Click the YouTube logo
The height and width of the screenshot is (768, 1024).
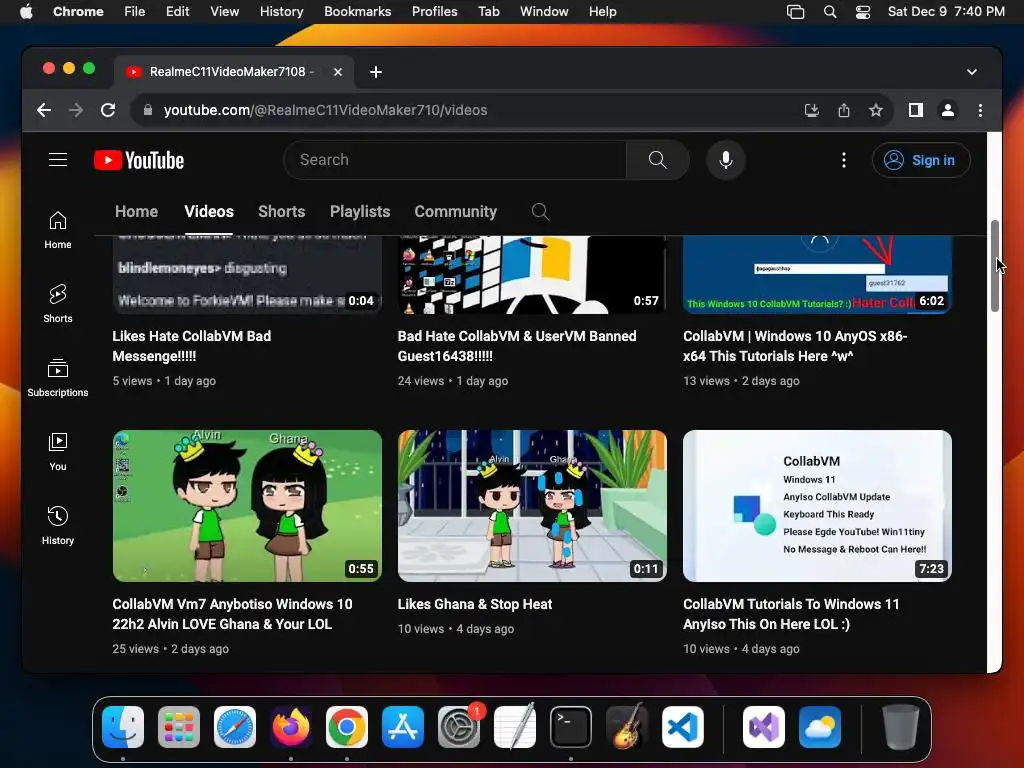139,160
